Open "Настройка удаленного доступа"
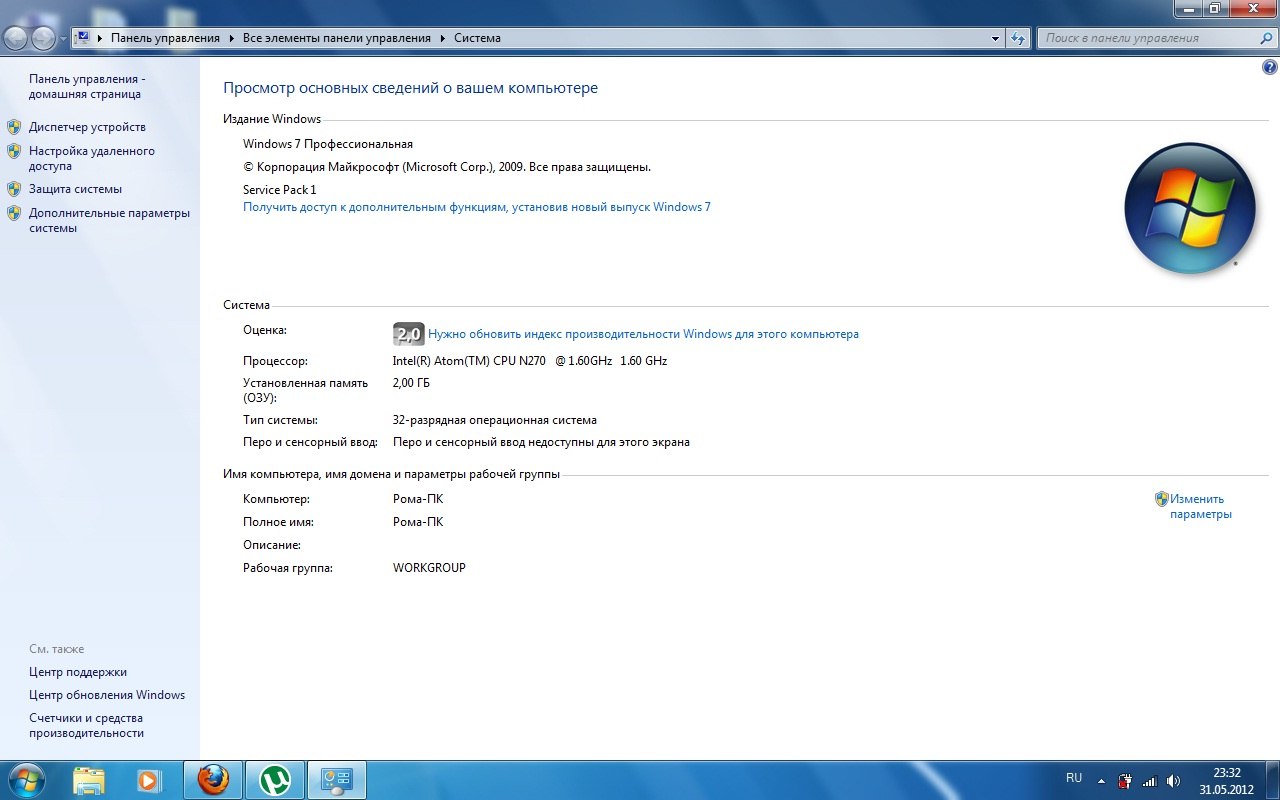Screen dimensions: 1280x800 tap(92, 158)
